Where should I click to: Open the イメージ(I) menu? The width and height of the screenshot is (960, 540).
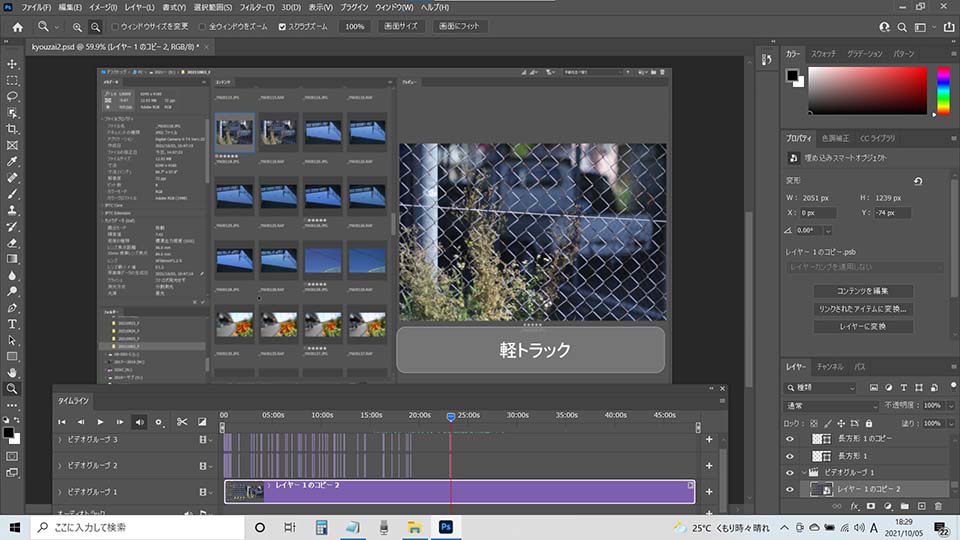(103, 7)
